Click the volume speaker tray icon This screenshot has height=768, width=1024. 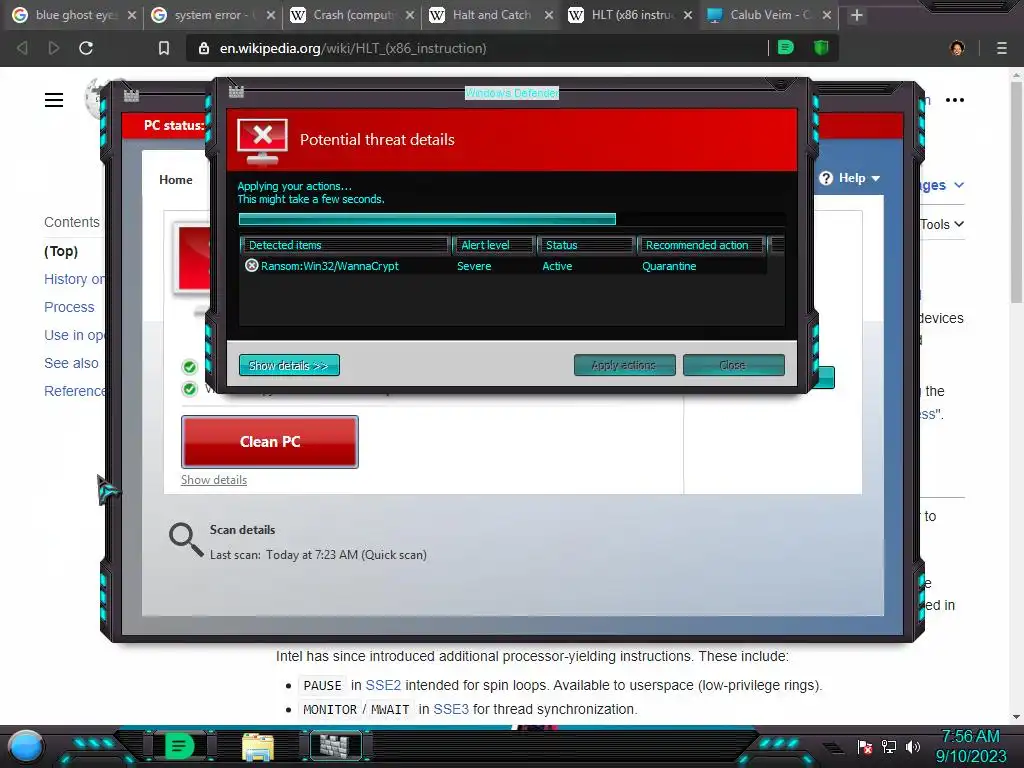(x=913, y=746)
